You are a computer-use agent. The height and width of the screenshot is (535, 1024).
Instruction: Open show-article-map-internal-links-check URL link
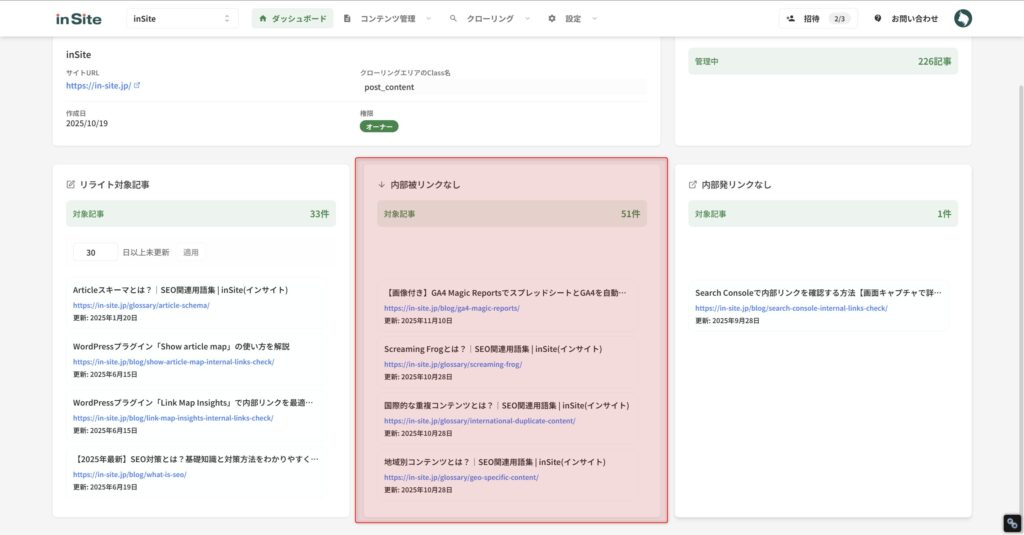pyautogui.click(x=173, y=361)
